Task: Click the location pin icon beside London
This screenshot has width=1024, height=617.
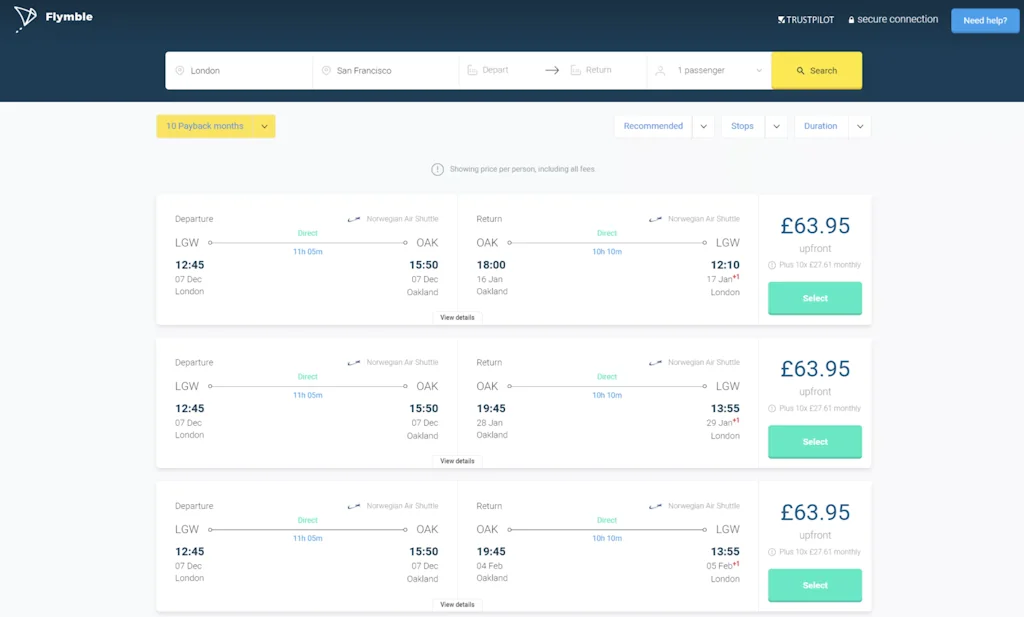Action: point(180,71)
